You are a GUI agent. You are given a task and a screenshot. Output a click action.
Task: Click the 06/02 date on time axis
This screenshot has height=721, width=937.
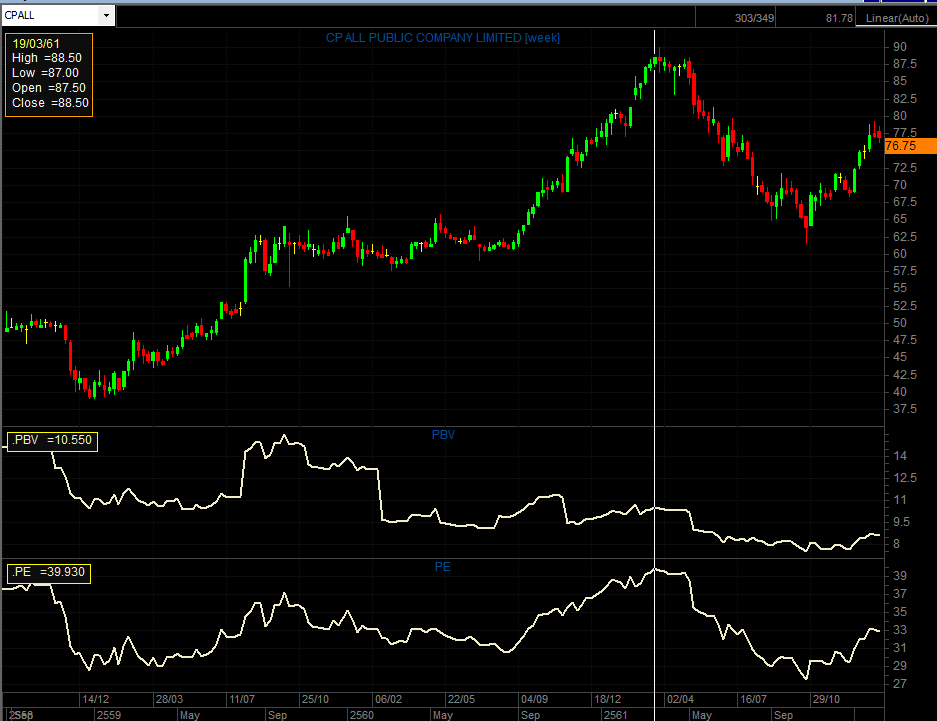(x=388, y=699)
